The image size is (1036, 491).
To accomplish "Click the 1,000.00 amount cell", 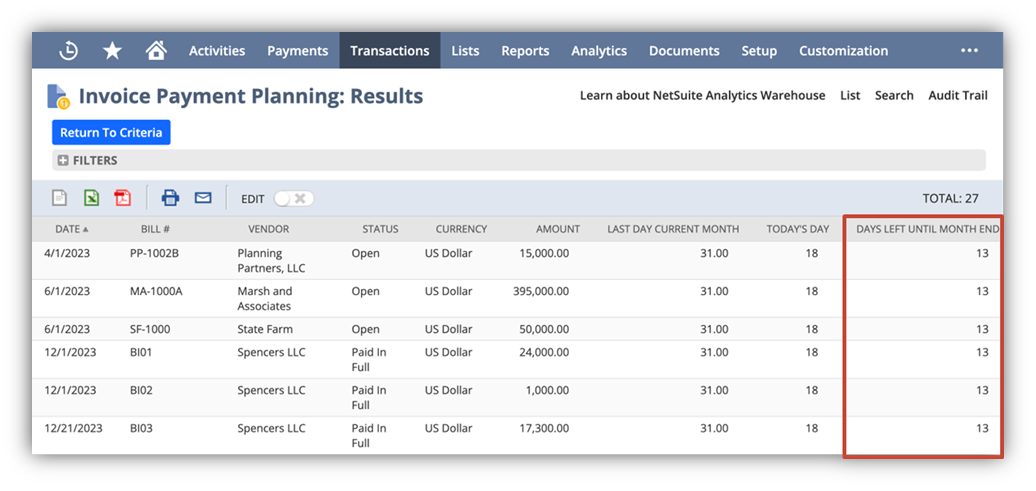I will click(547, 390).
